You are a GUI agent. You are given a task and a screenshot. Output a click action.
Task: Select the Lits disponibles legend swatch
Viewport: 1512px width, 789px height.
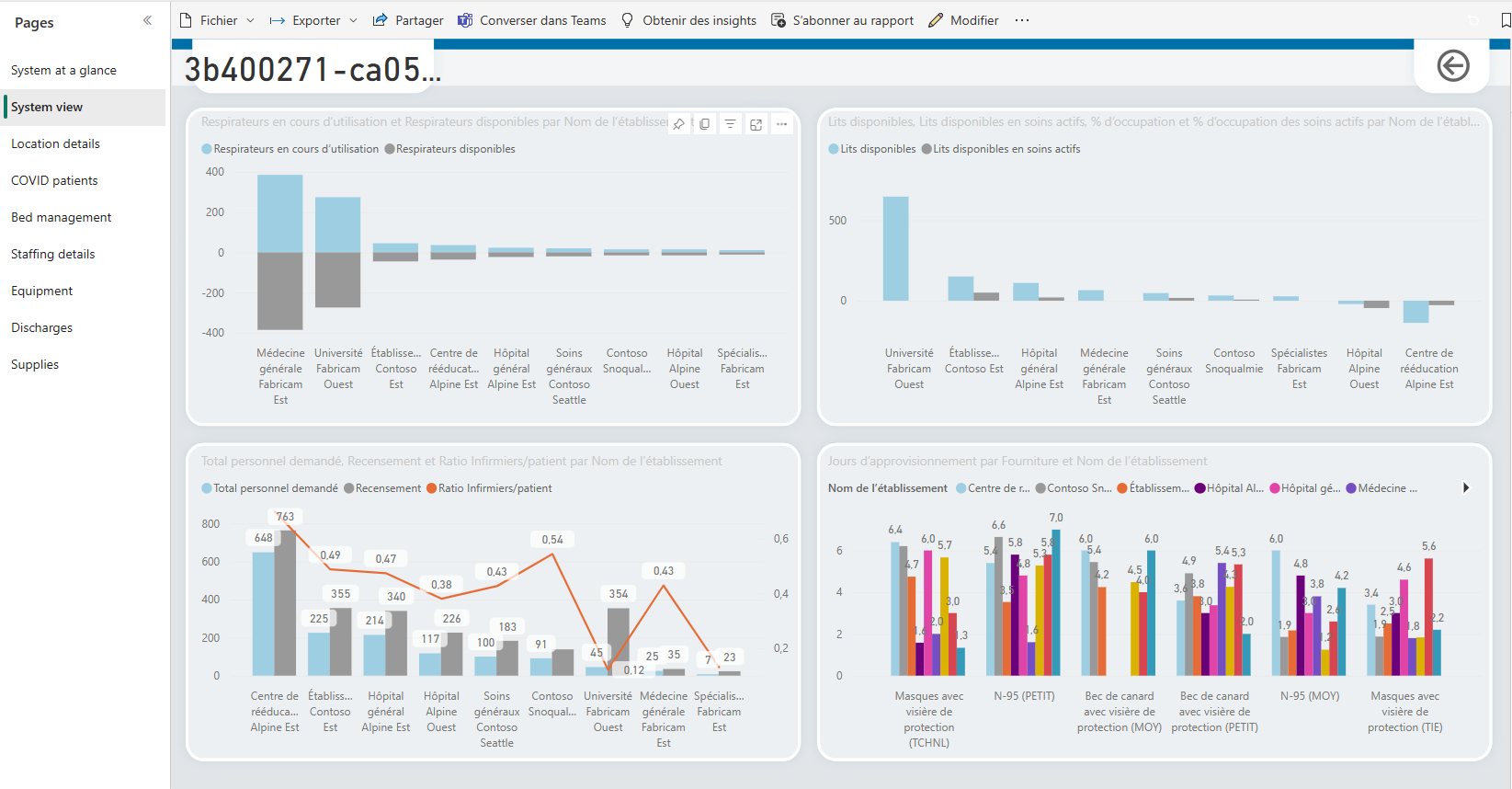coord(834,149)
